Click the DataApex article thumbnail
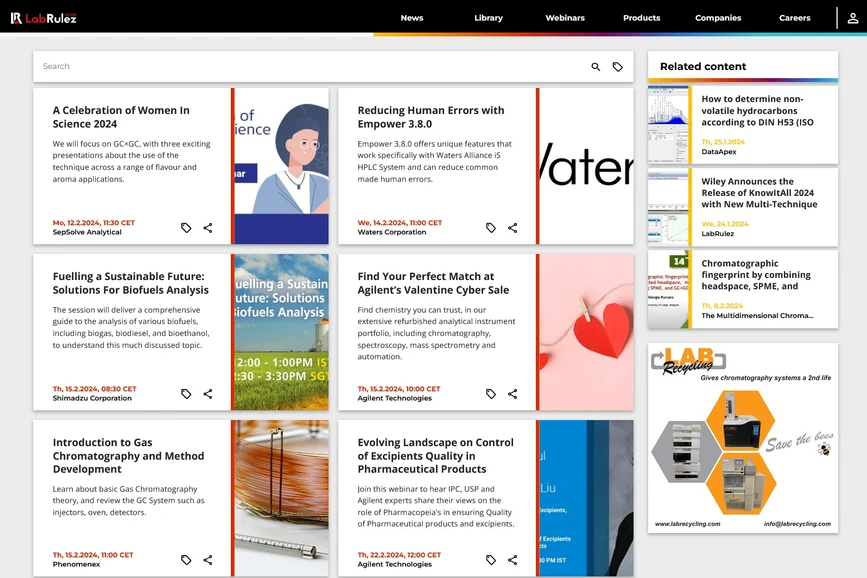The image size is (867, 578). 668,125
